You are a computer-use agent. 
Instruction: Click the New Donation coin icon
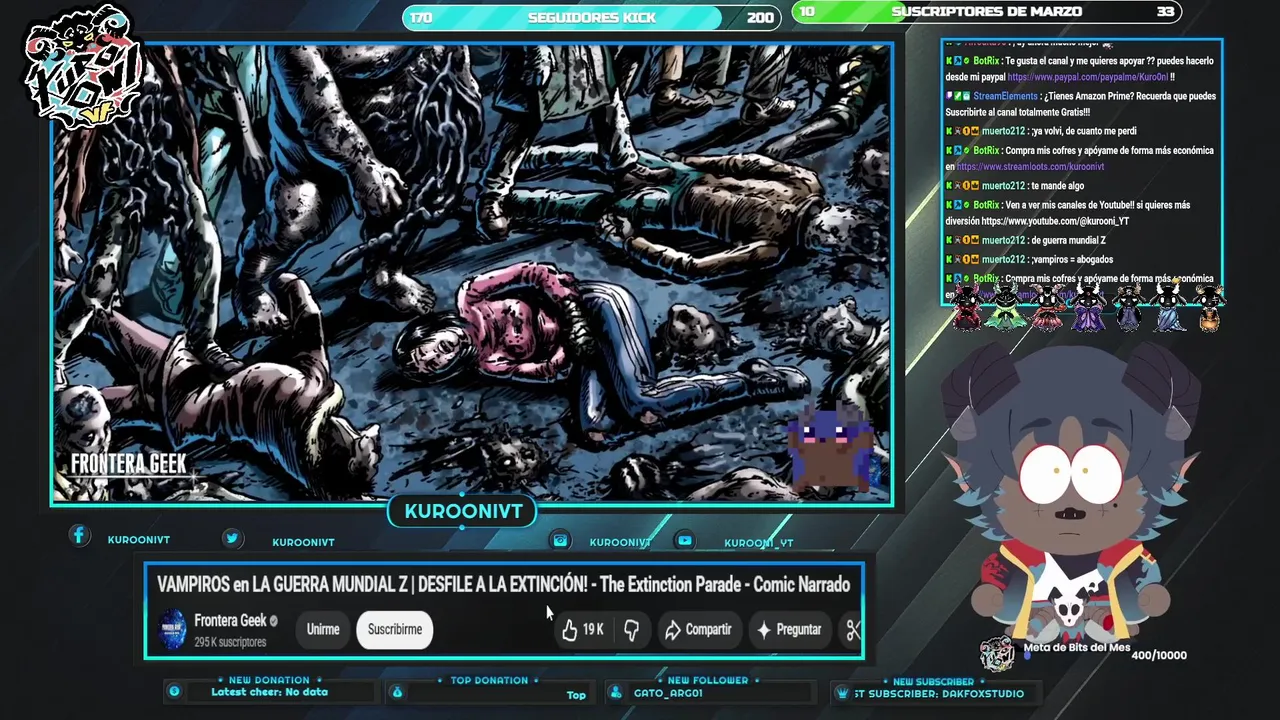click(x=174, y=691)
